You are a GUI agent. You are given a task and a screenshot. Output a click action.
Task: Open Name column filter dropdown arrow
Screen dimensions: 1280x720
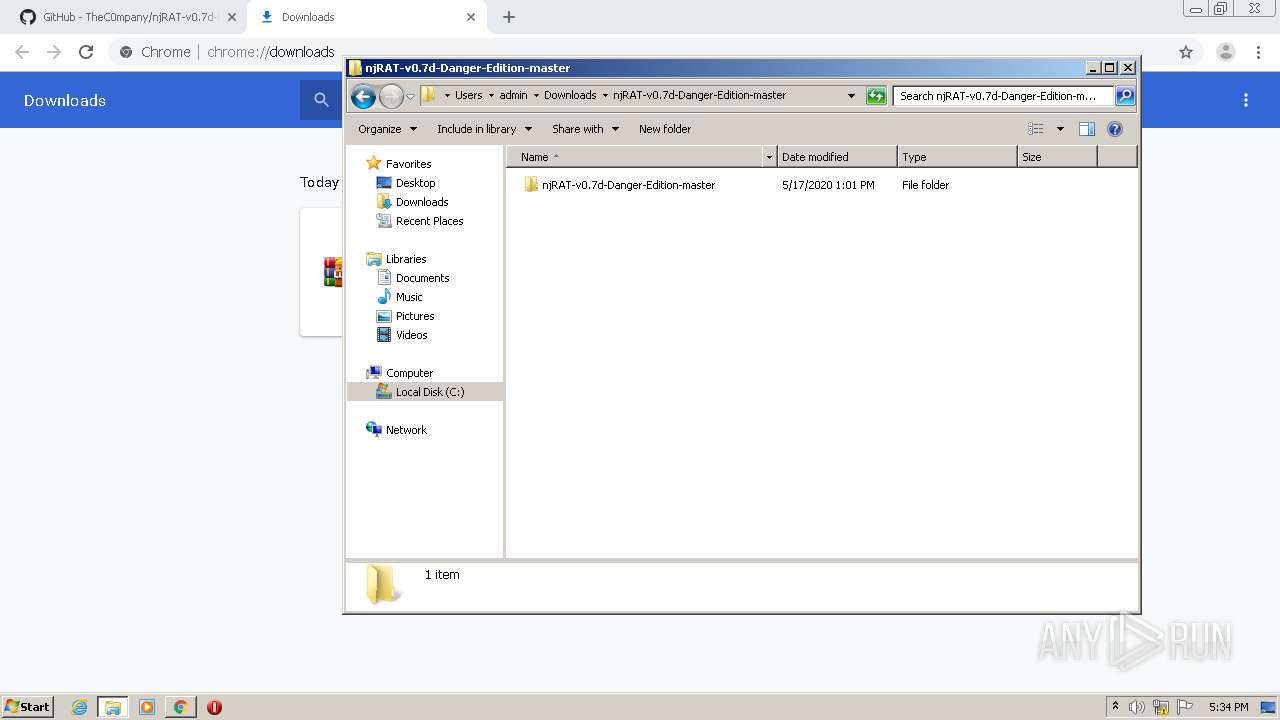(x=769, y=157)
